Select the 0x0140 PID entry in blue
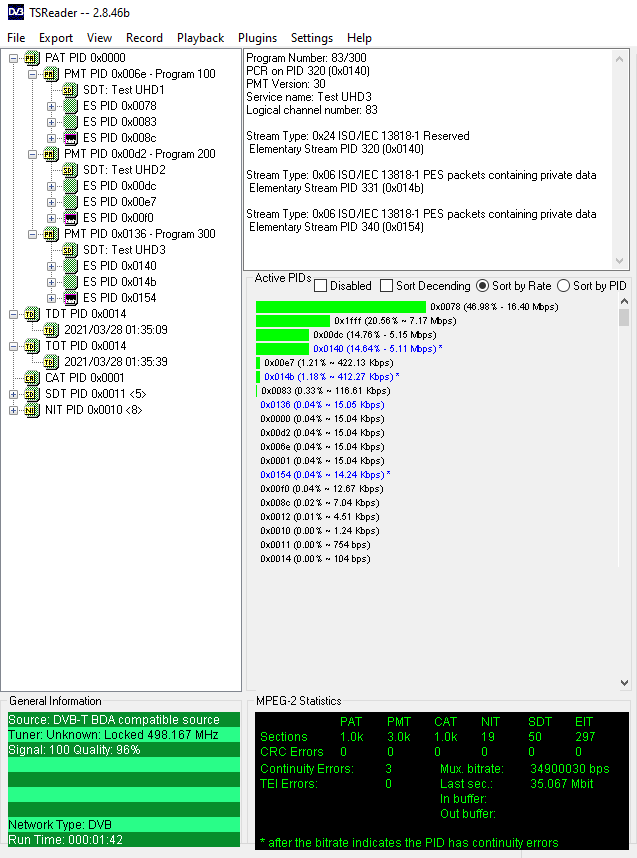Screen dimensions: 637x858 click(378, 349)
